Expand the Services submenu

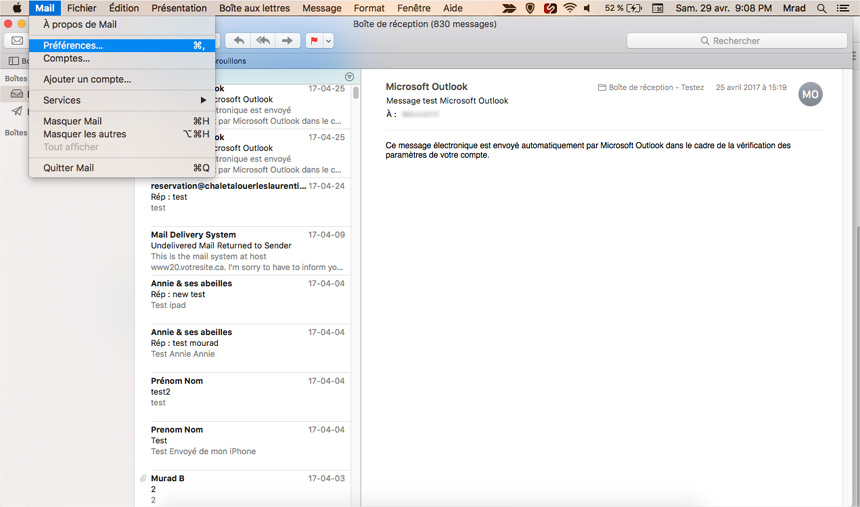coord(122,100)
